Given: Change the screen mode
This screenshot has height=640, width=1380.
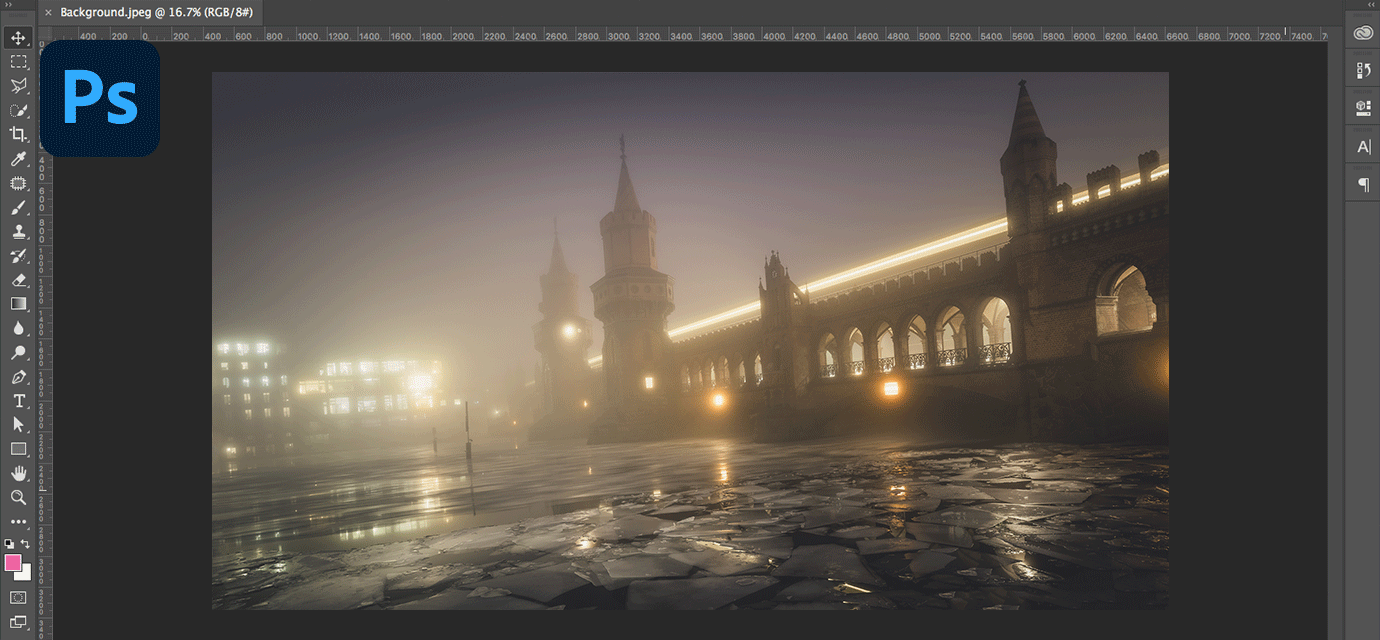Looking at the screenshot, I should pos(18,622).
